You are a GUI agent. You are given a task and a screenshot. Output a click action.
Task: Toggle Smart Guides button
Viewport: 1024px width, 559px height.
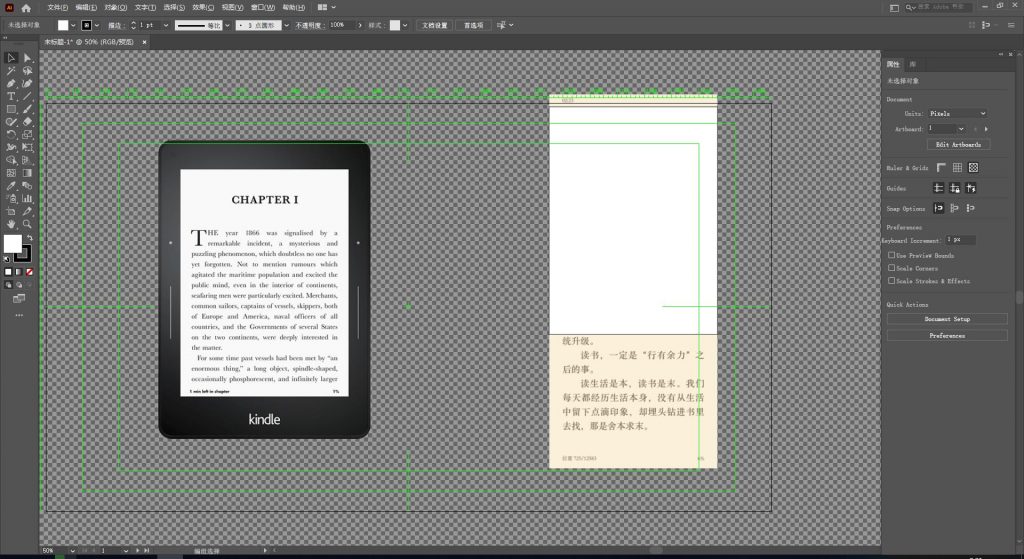tap(970, 188)
